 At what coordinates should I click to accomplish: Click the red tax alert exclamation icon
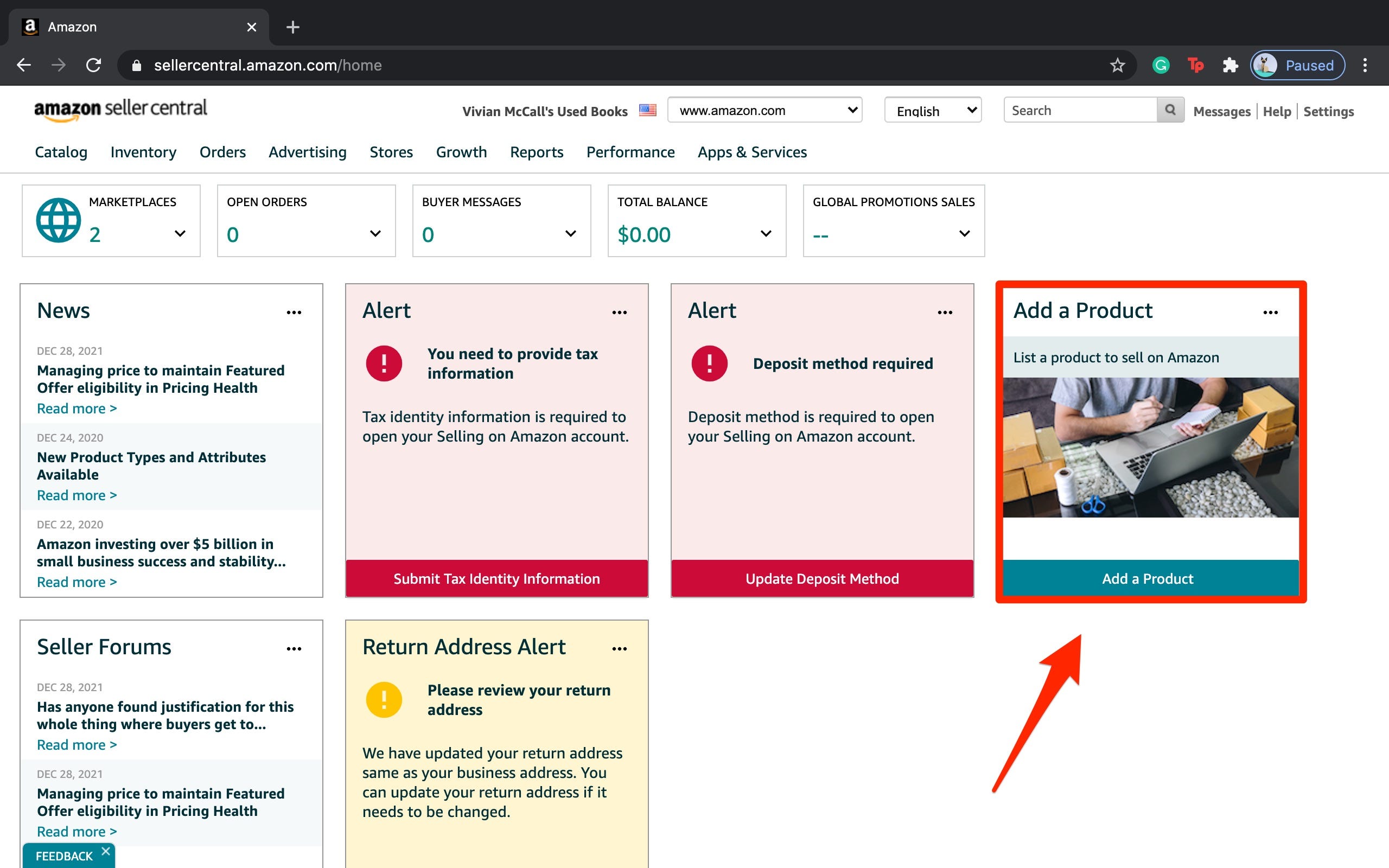click(x=384, y=363)
